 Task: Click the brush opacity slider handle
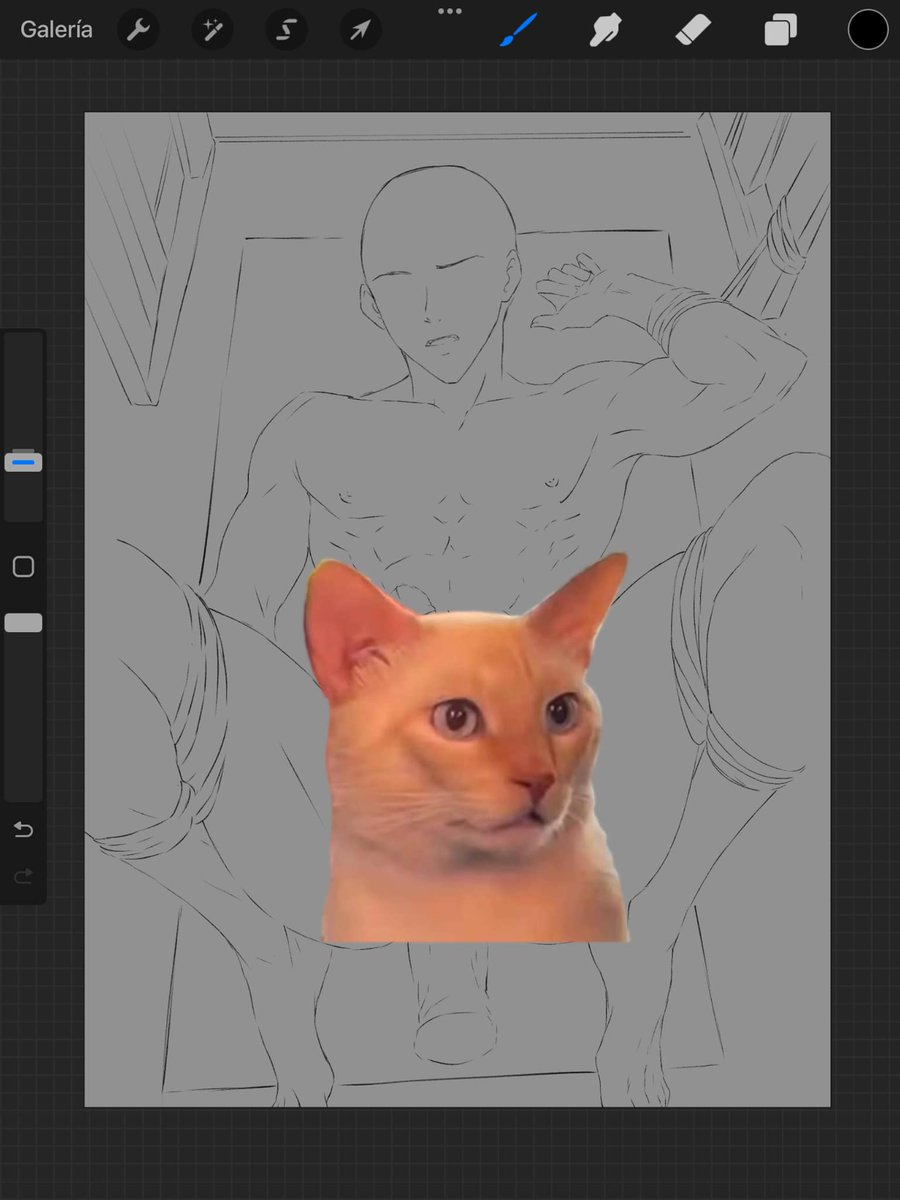pos(23,623)
